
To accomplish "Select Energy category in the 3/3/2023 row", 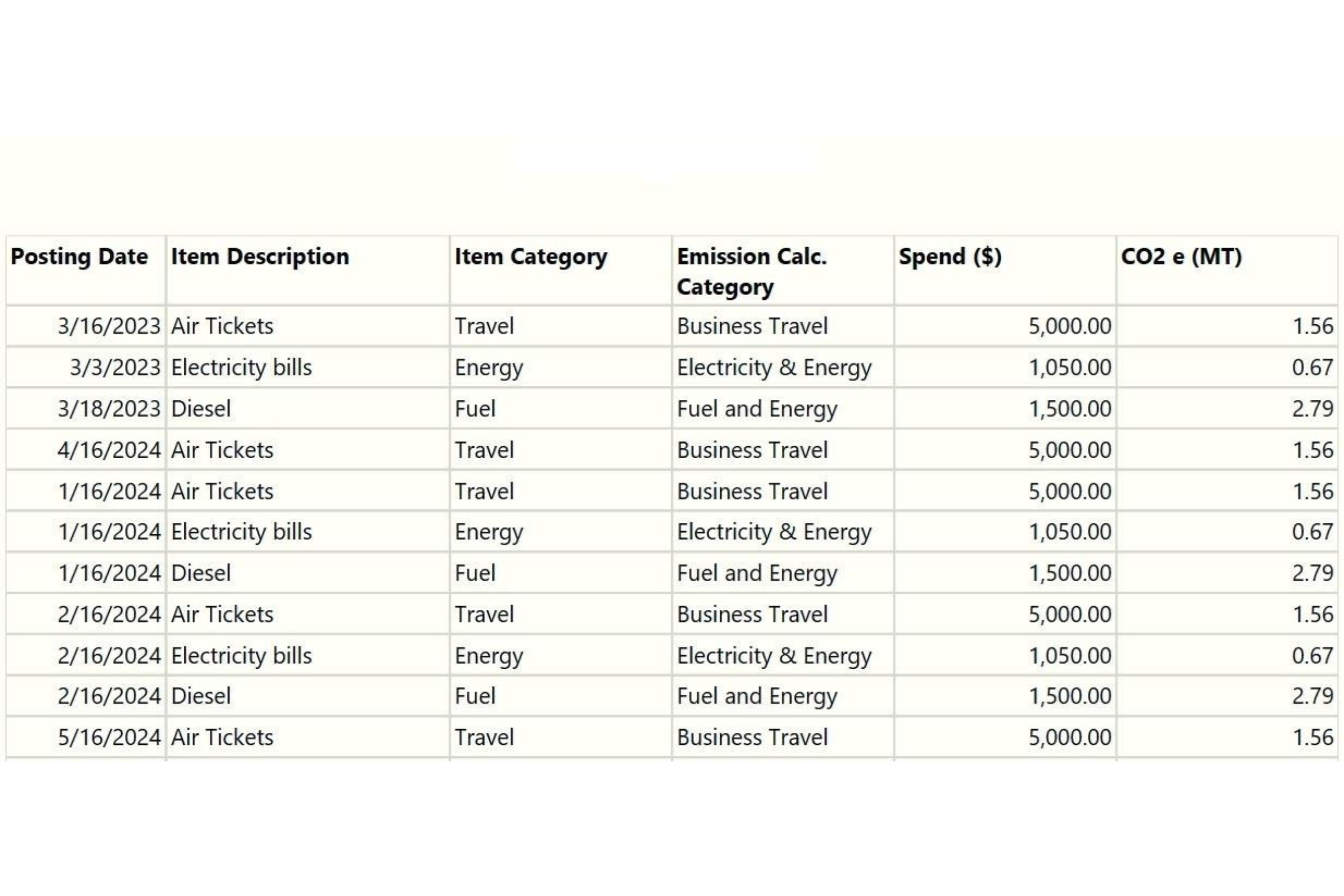I will [489, 367].
